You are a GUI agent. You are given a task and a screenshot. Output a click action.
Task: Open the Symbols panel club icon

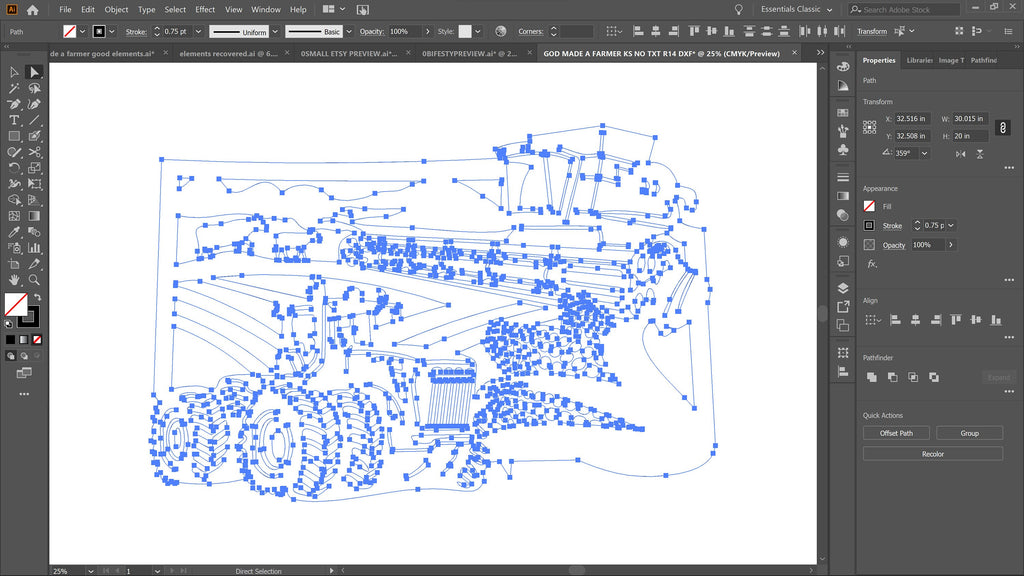(843, 150)
